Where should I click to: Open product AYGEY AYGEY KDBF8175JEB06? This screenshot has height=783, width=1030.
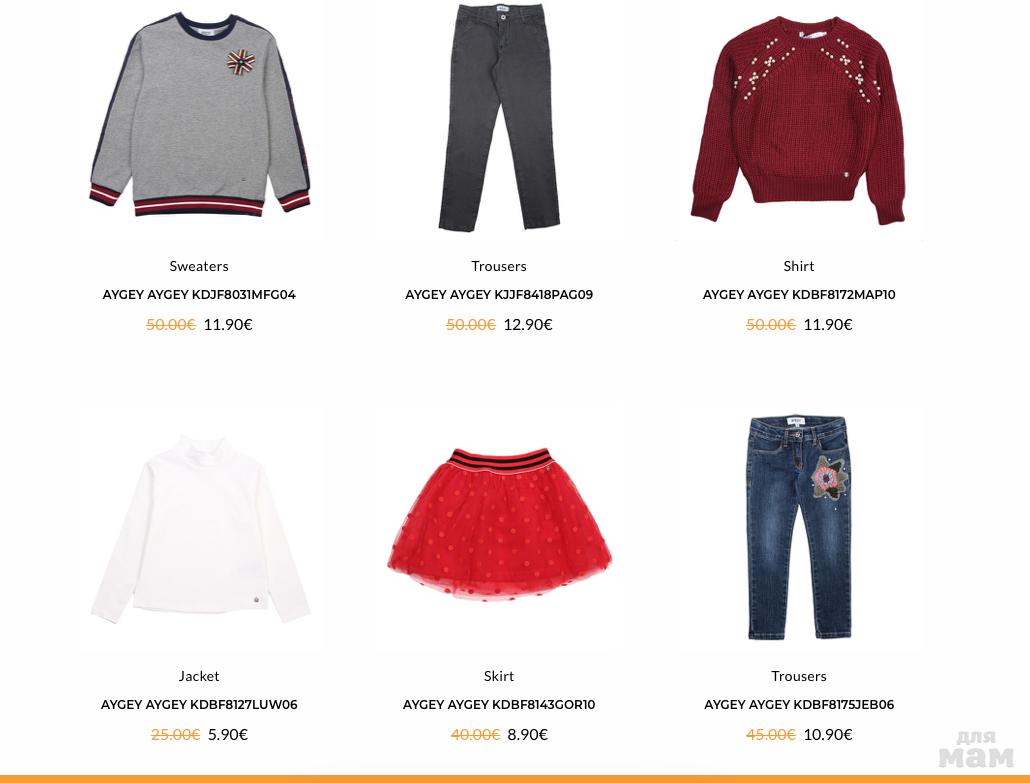point(799,705)
